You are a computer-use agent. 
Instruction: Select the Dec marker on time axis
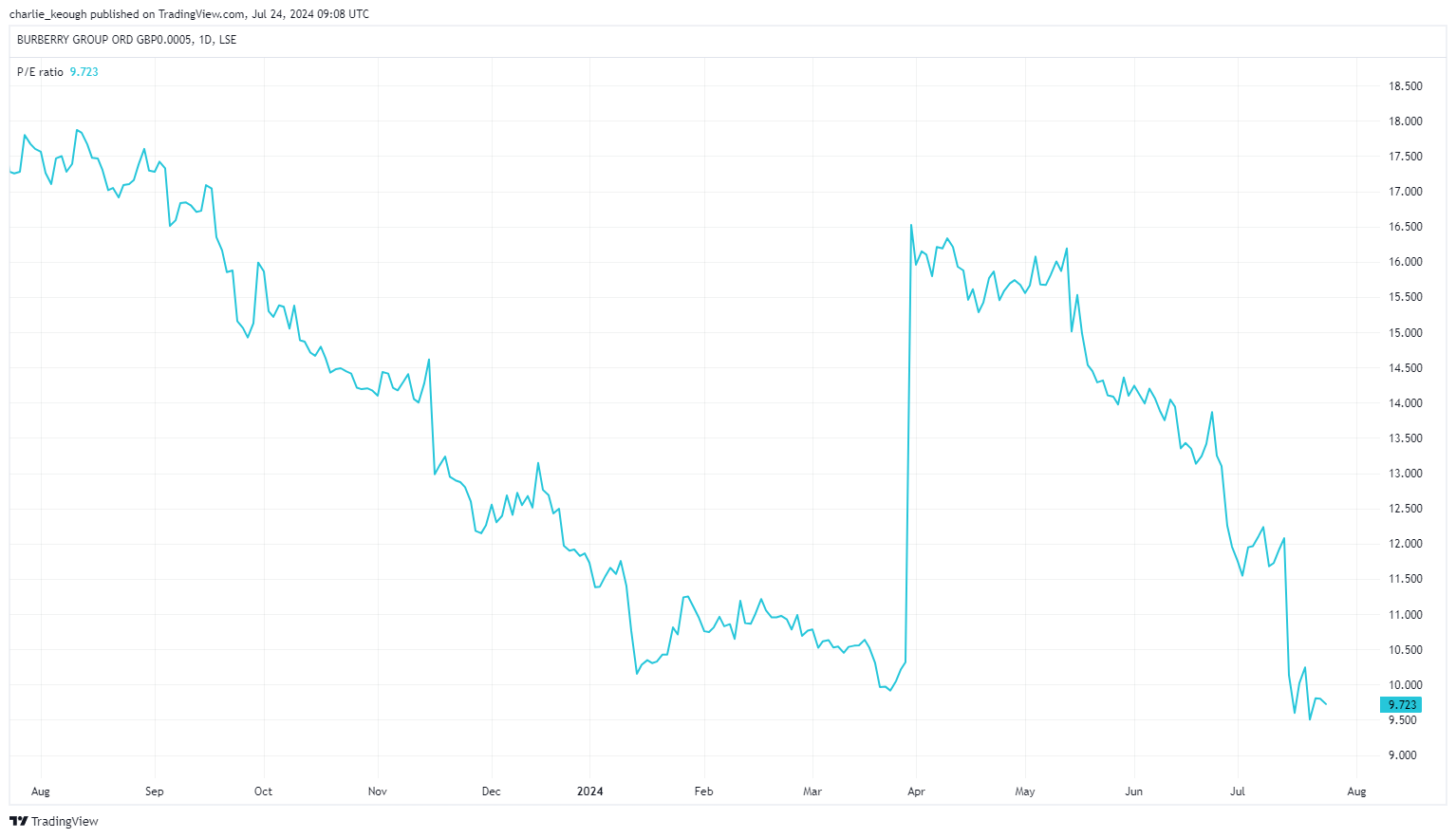tap(491, 791)
